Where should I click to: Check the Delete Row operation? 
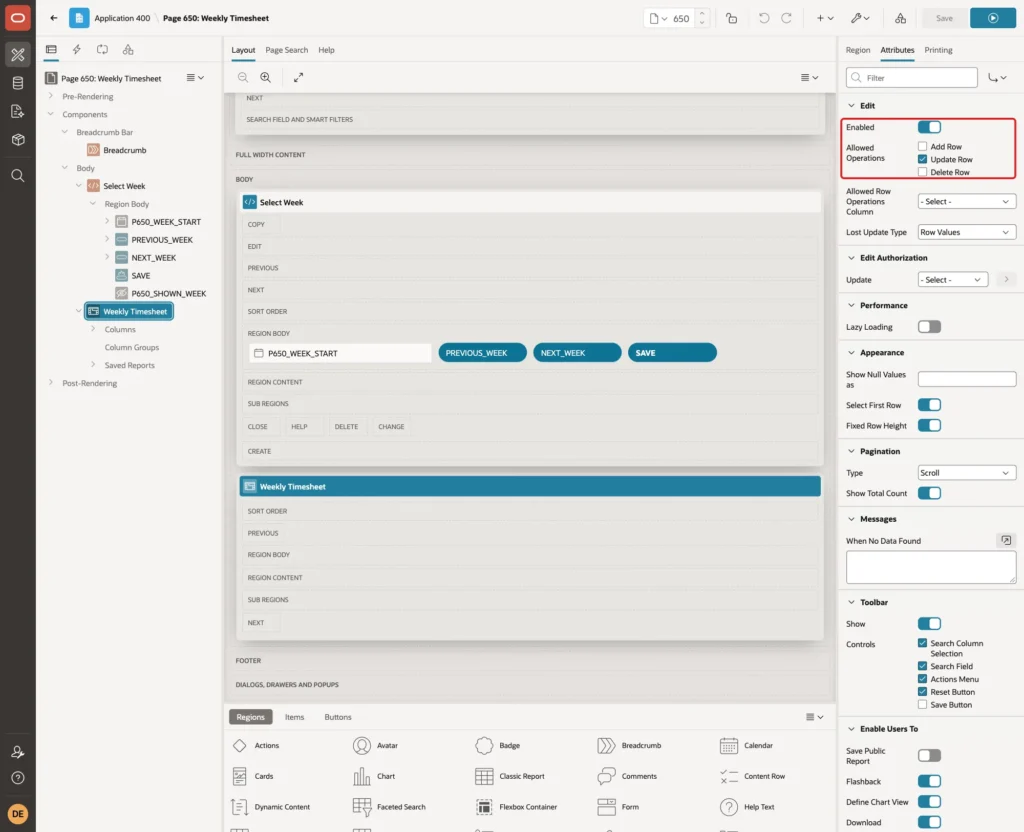[922, 172]
